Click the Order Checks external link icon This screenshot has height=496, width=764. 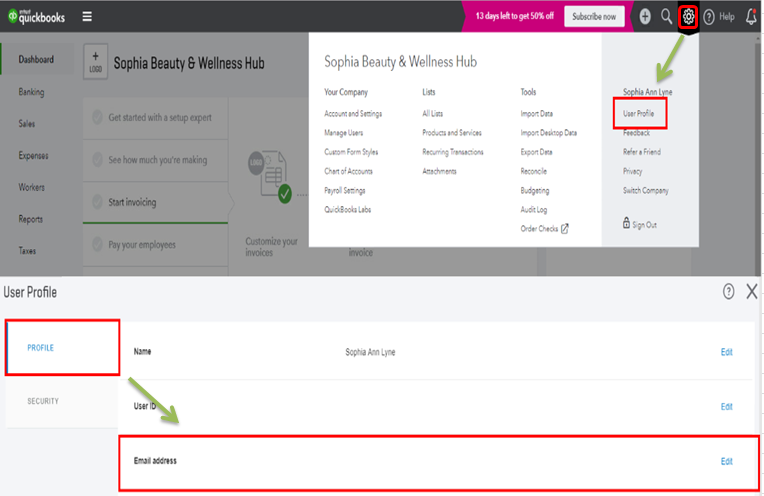pyautogui.click(x=565, y=229)
